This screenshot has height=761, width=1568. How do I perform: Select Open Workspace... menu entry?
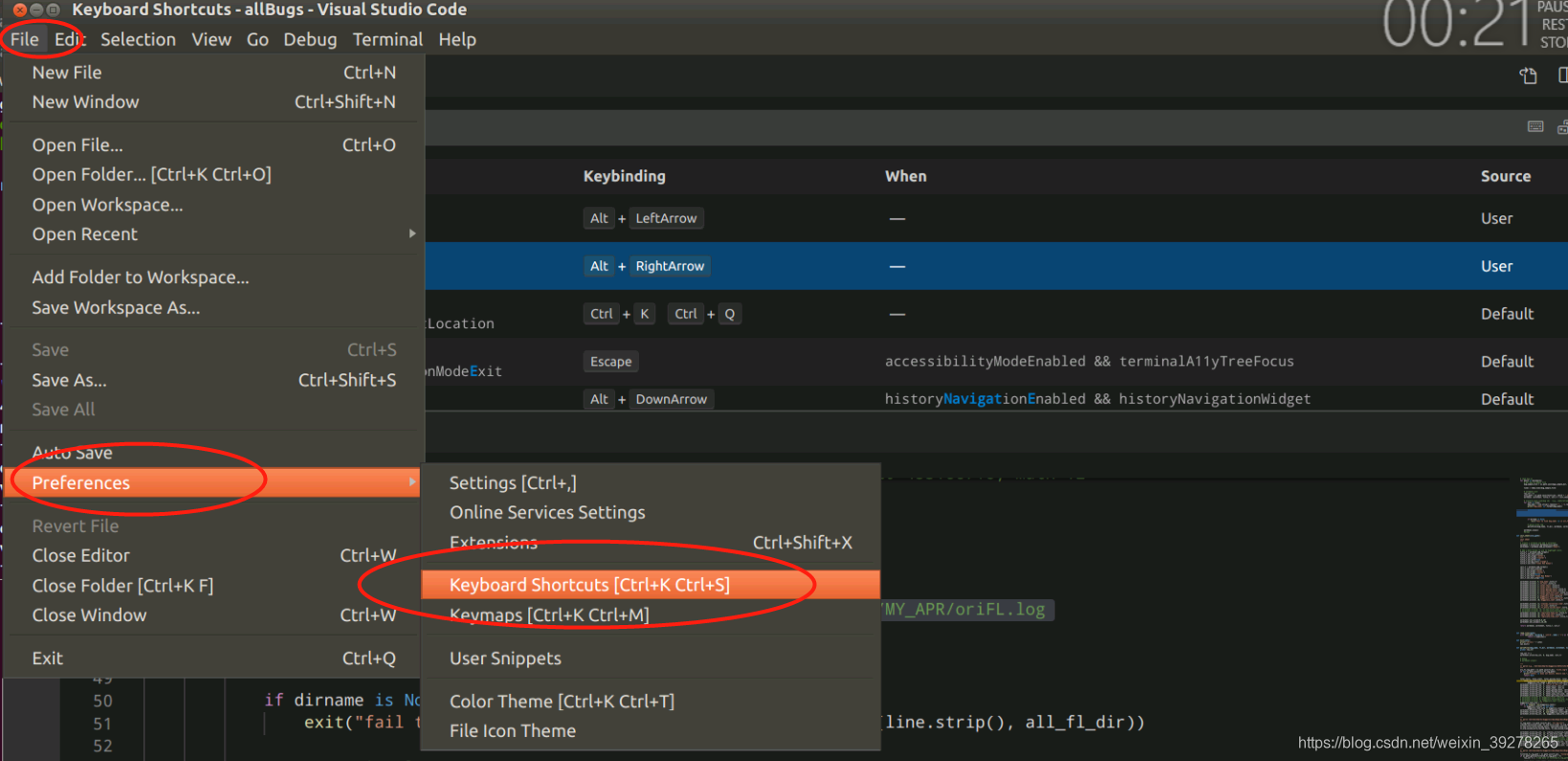214,205
